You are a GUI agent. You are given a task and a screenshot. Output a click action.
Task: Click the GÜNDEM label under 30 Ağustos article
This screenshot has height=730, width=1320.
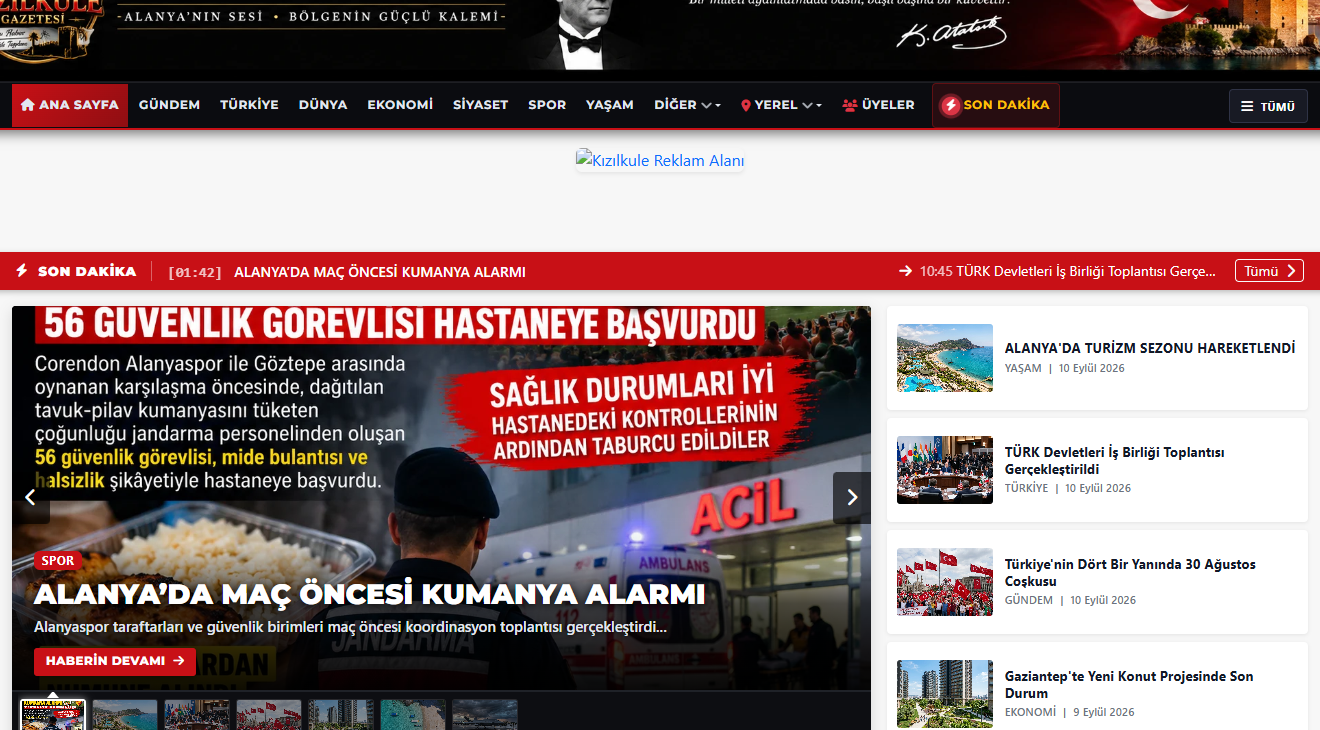pos(1029,600)
